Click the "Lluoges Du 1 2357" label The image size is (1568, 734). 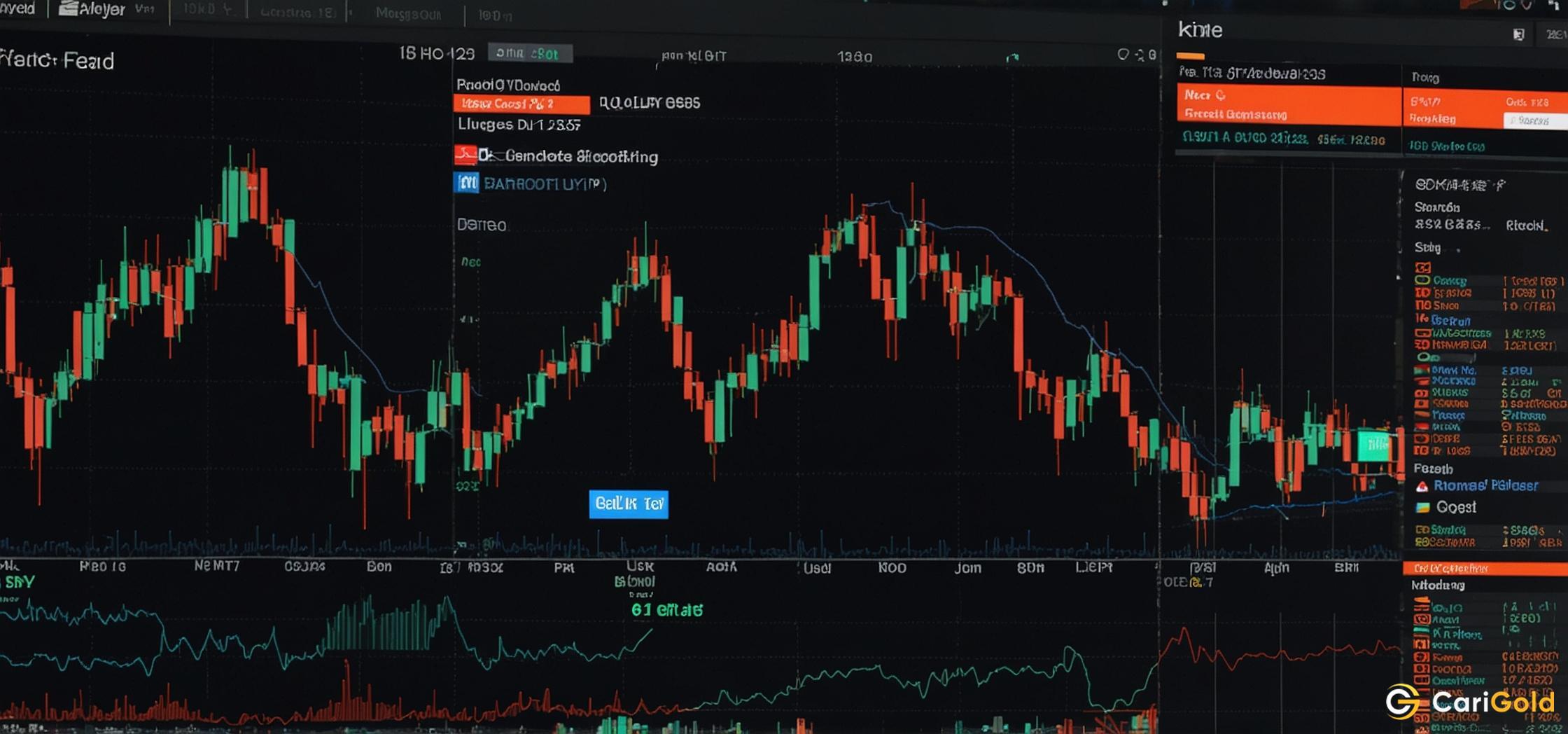pyautogui.click(x=519, y=125)
